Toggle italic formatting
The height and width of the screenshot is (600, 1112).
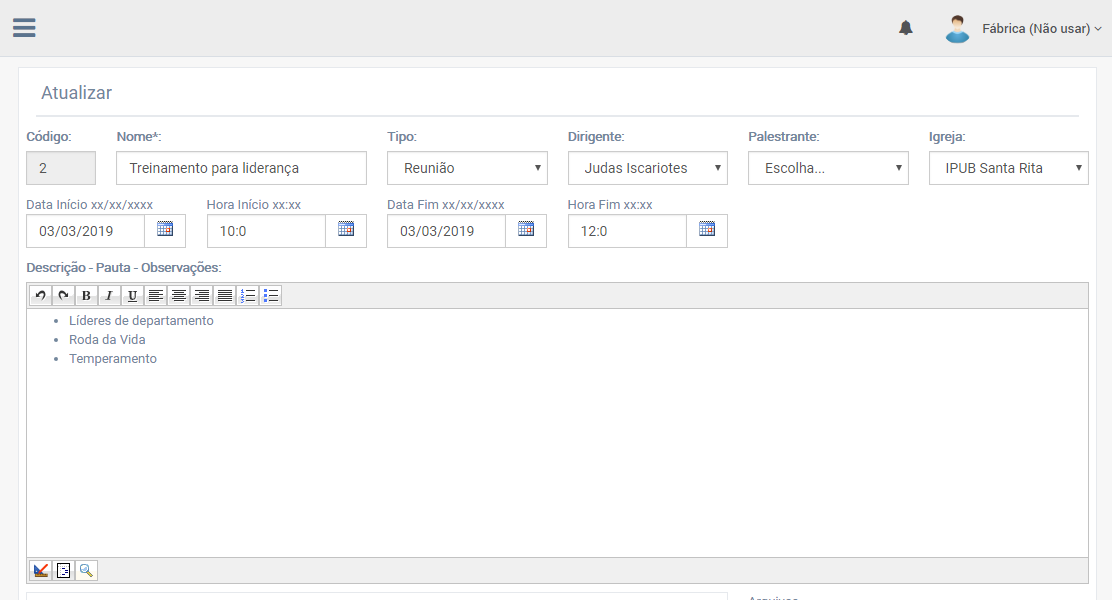coord(109,295)
